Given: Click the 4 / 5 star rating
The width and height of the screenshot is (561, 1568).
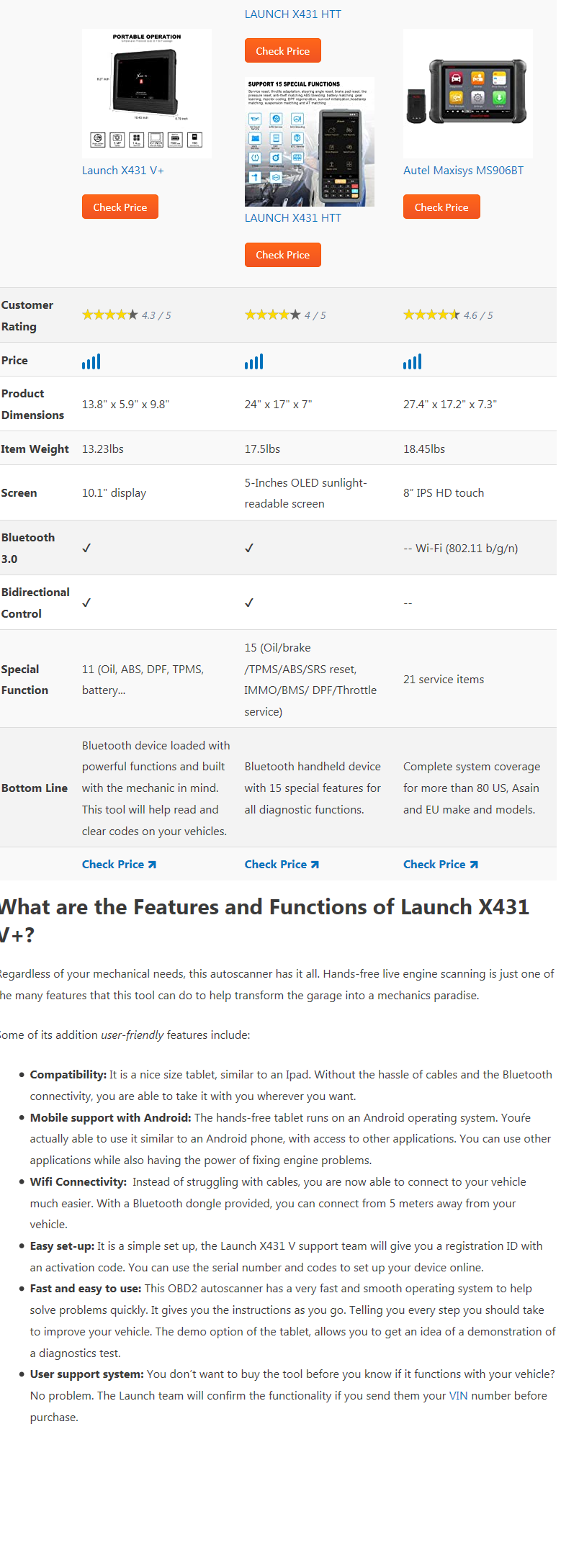Looking at the screenshot, I should coord(285,315).
